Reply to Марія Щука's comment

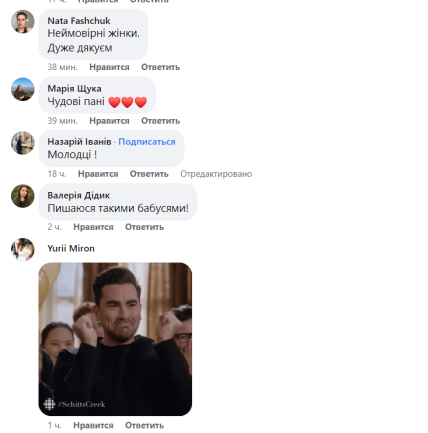pyautogui.click(x=160, y=121)
